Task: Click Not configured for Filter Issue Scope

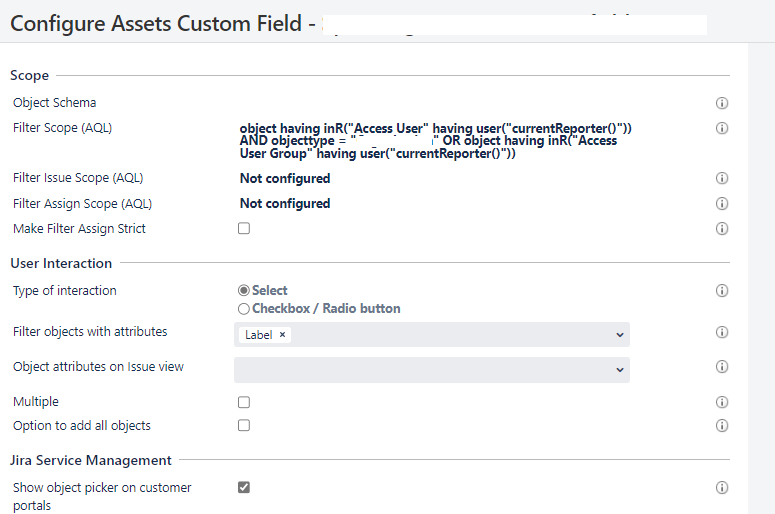Action: 285,178
